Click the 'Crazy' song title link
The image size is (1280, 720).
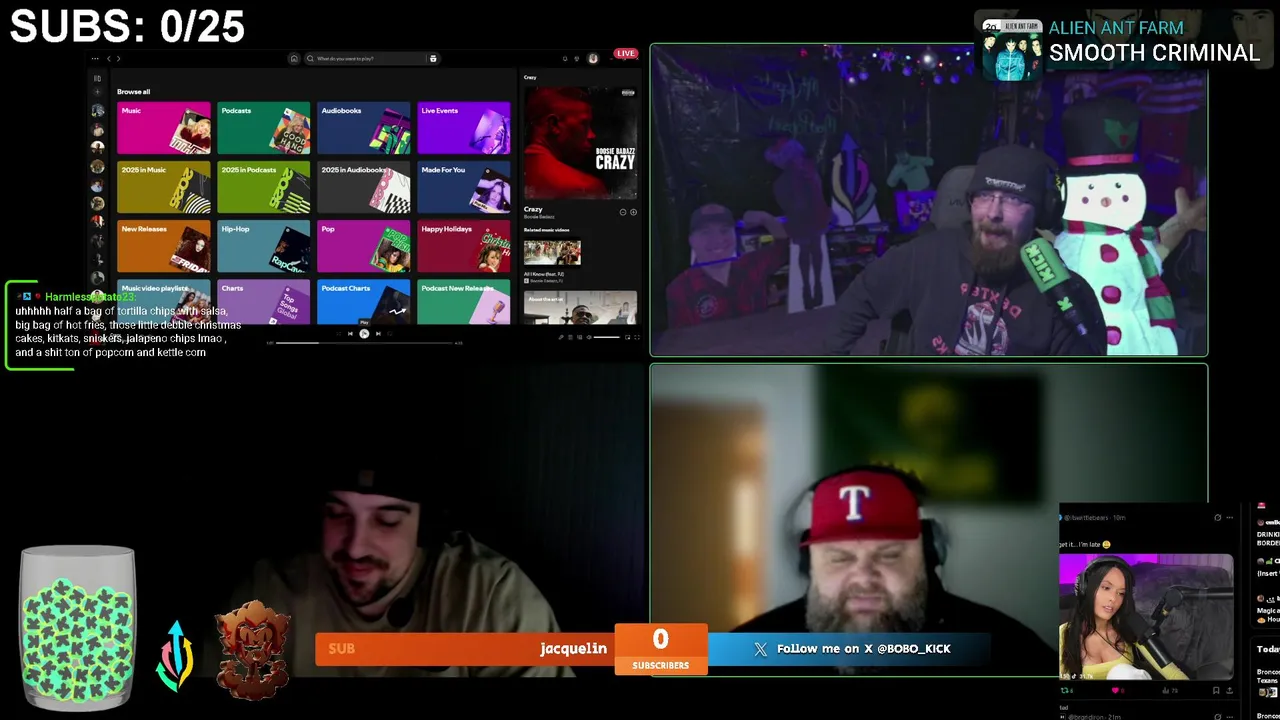tap(533, 209)
